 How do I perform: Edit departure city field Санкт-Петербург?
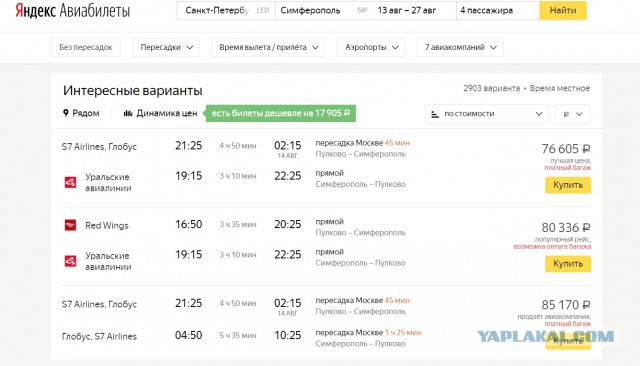[226, 11]
